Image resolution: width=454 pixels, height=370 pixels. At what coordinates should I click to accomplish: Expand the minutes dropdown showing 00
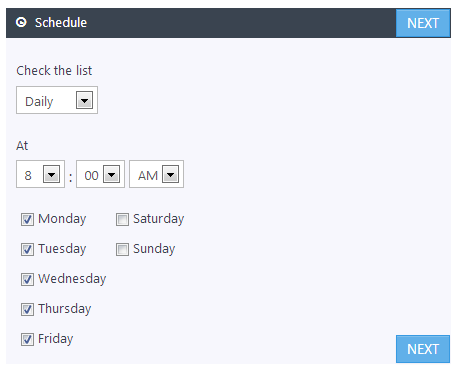click(x=111, y=174)
